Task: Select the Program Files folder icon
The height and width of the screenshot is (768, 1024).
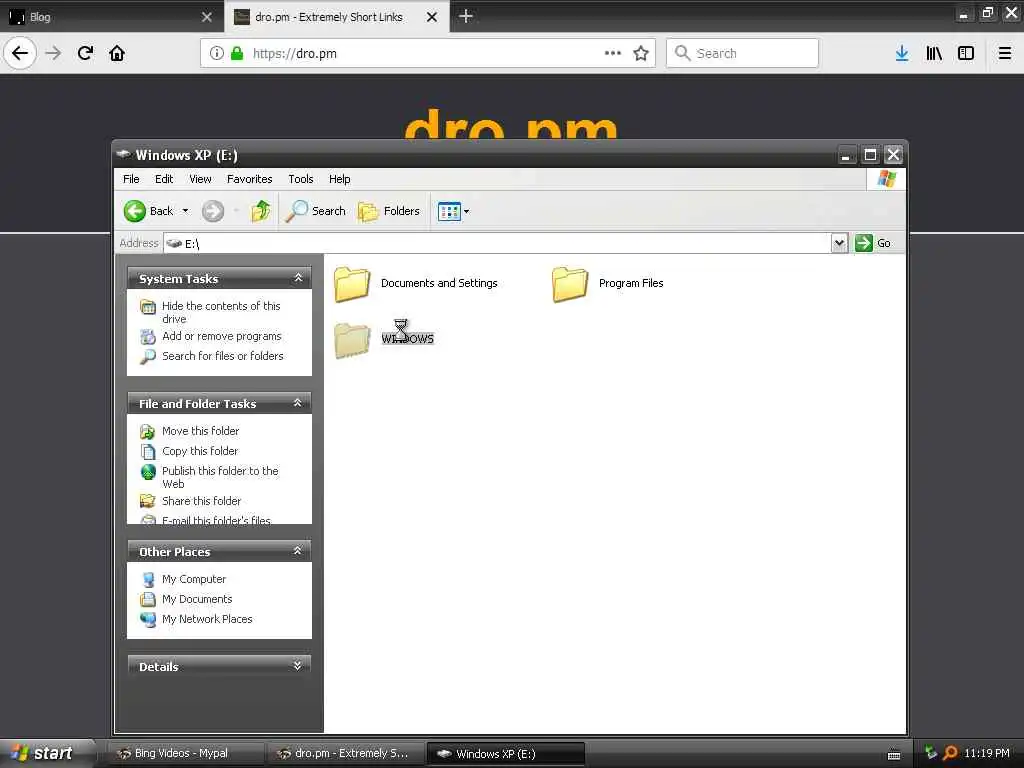Action: [569, 284]
